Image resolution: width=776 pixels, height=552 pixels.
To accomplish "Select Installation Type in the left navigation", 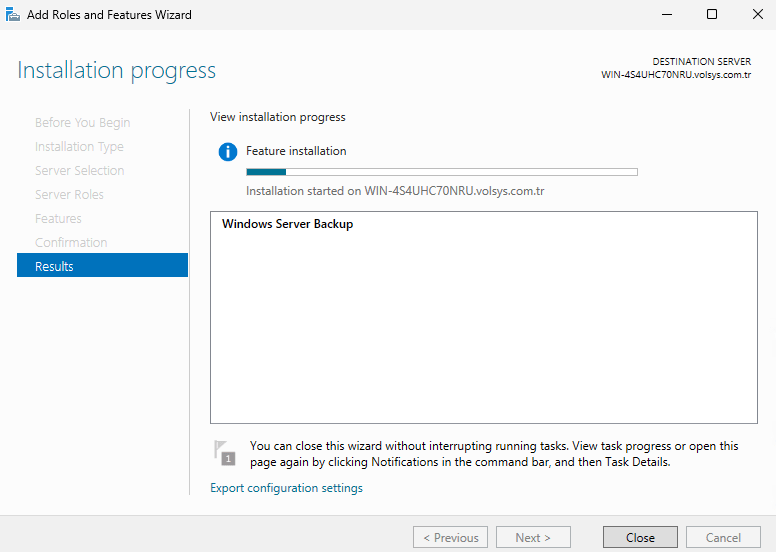I will click(x=79, y=147).
